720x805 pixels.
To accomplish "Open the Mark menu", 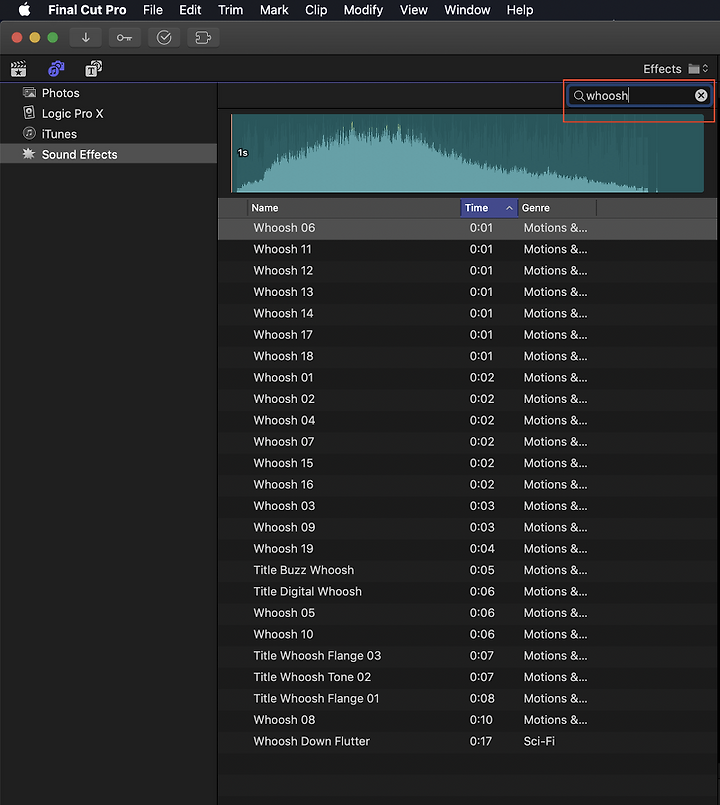I will (x=274, y=10).
